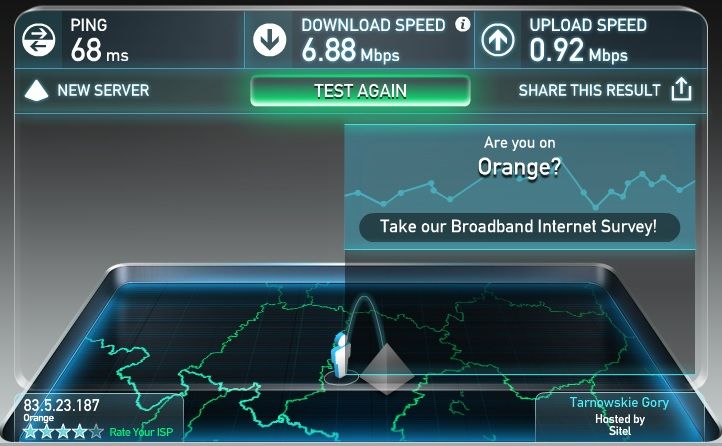Rate ISP with third star

(63, 431)
